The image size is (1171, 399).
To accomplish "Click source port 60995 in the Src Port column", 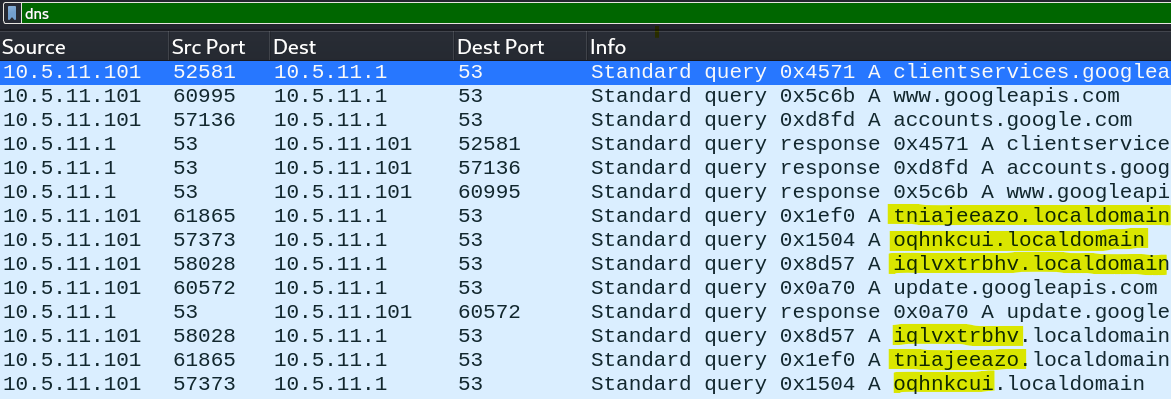I will coord(204,96).
